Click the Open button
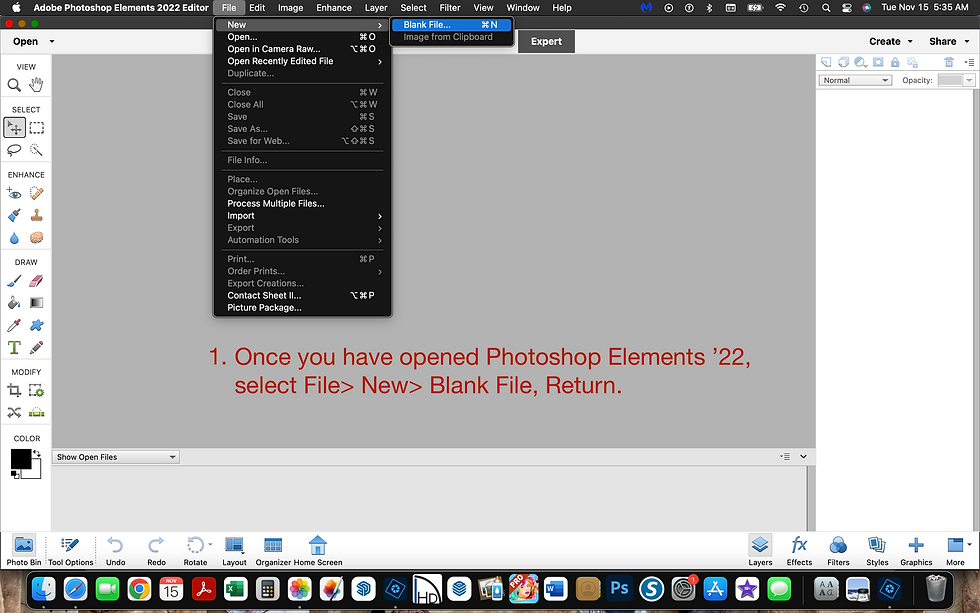Image resolution: width=980 pixels, height=613 pixels. (x=26, y=41)
